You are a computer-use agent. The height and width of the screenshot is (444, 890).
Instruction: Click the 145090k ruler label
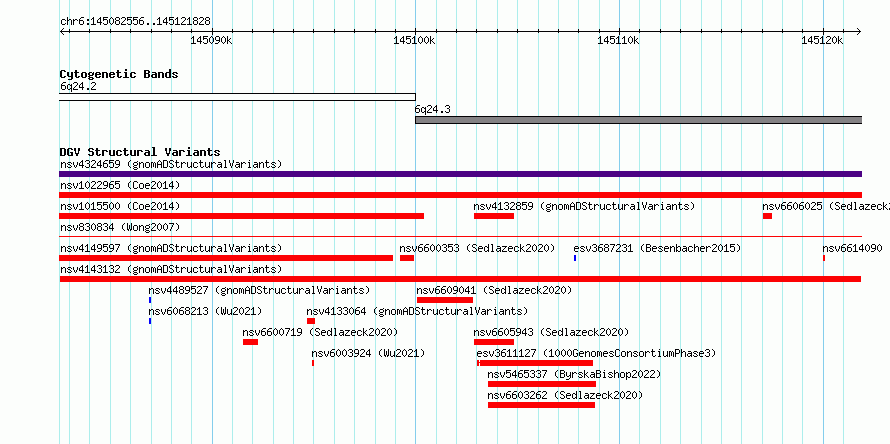pos(211,41)
